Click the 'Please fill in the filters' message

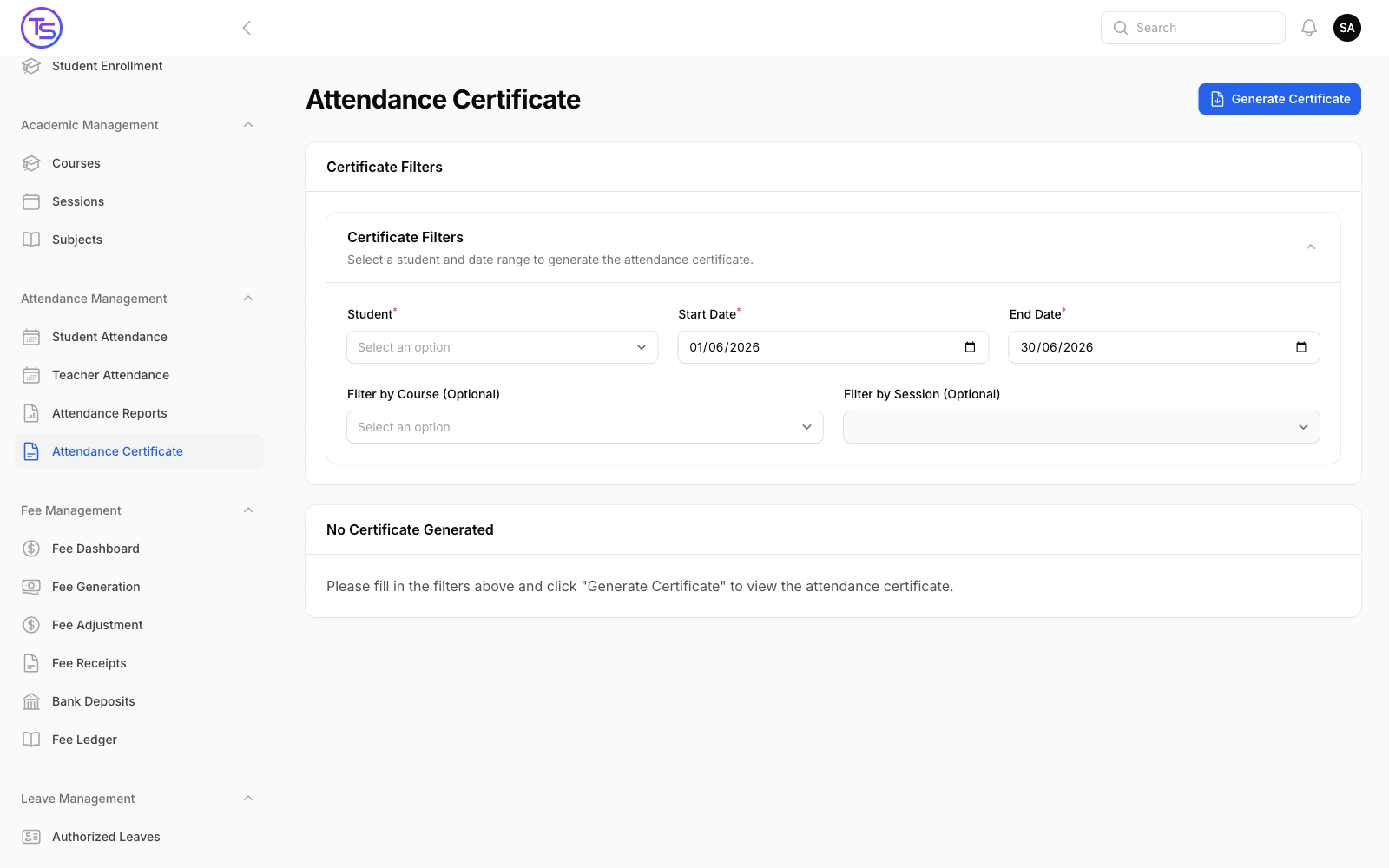point(640,586)
